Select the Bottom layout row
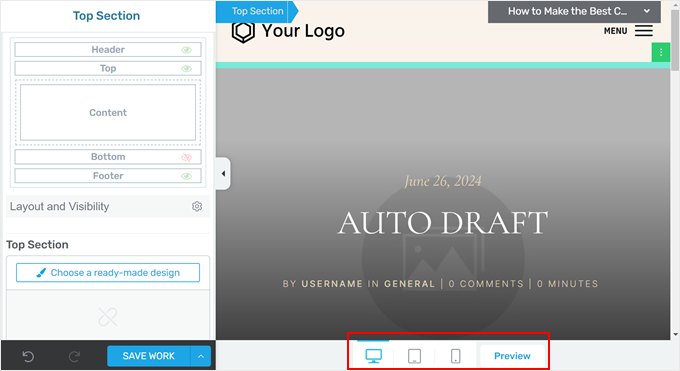680x371 pixels. coord(108,157)
